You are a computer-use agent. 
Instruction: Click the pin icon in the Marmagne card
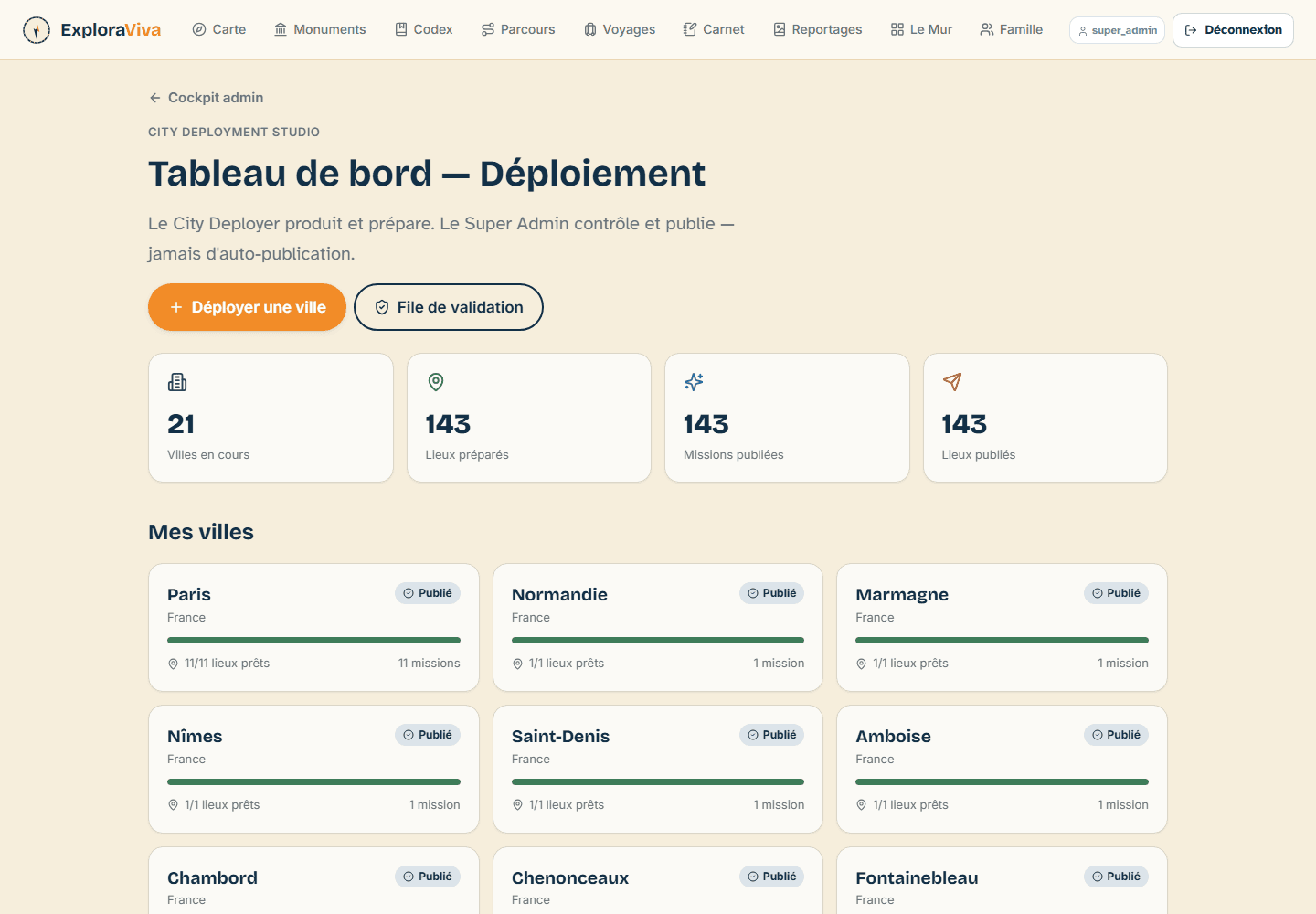tap(861, 664)
